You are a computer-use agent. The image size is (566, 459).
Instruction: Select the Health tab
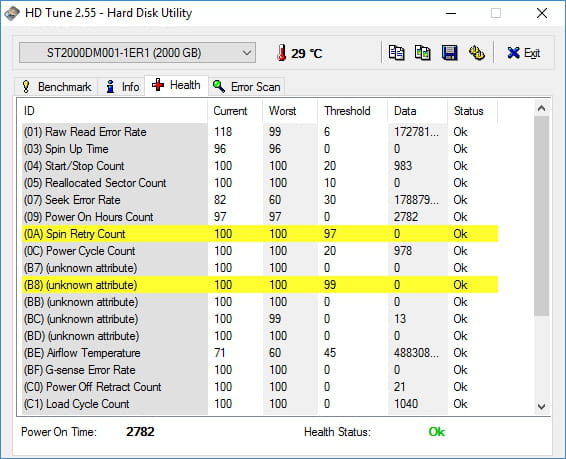177,86
